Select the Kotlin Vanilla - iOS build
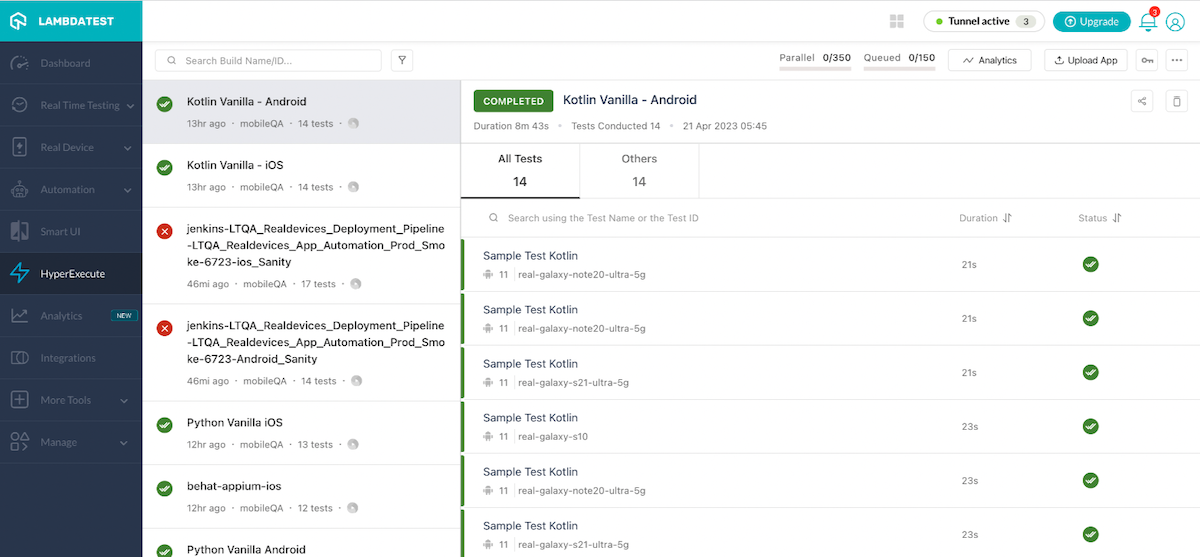This screenshot has height=557, width=1200. [301, 175]
